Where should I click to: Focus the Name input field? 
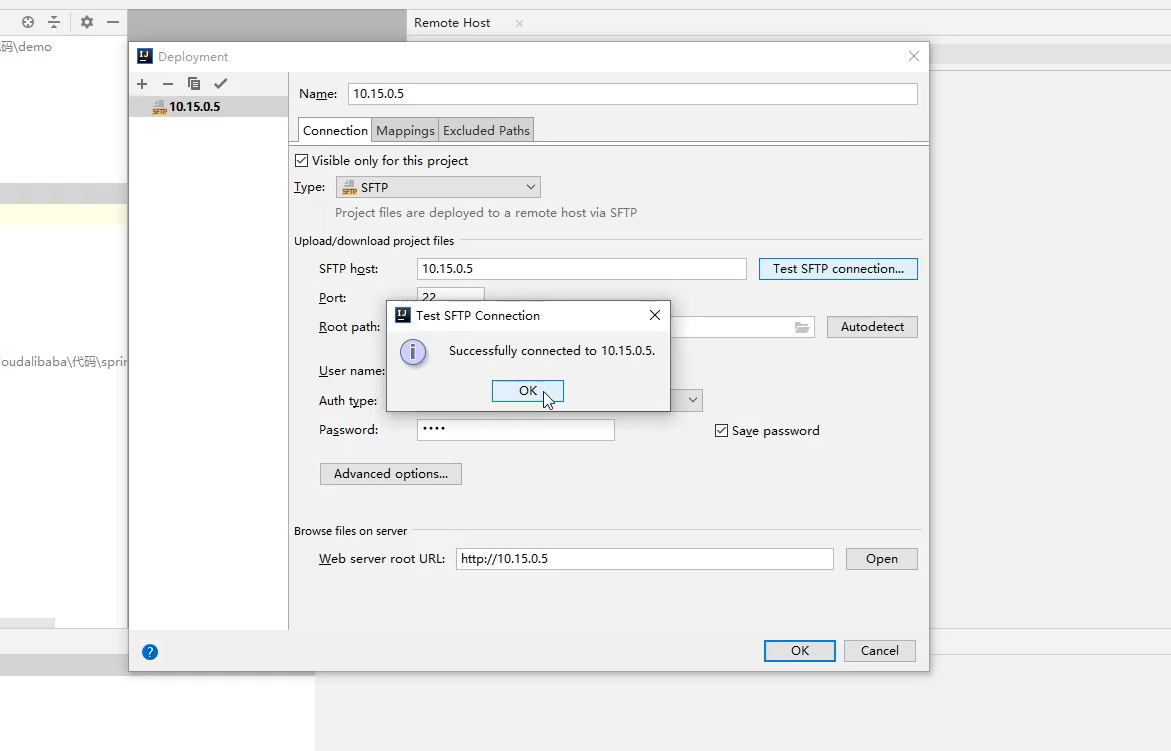pyautogui.click(x=633, y=94)
